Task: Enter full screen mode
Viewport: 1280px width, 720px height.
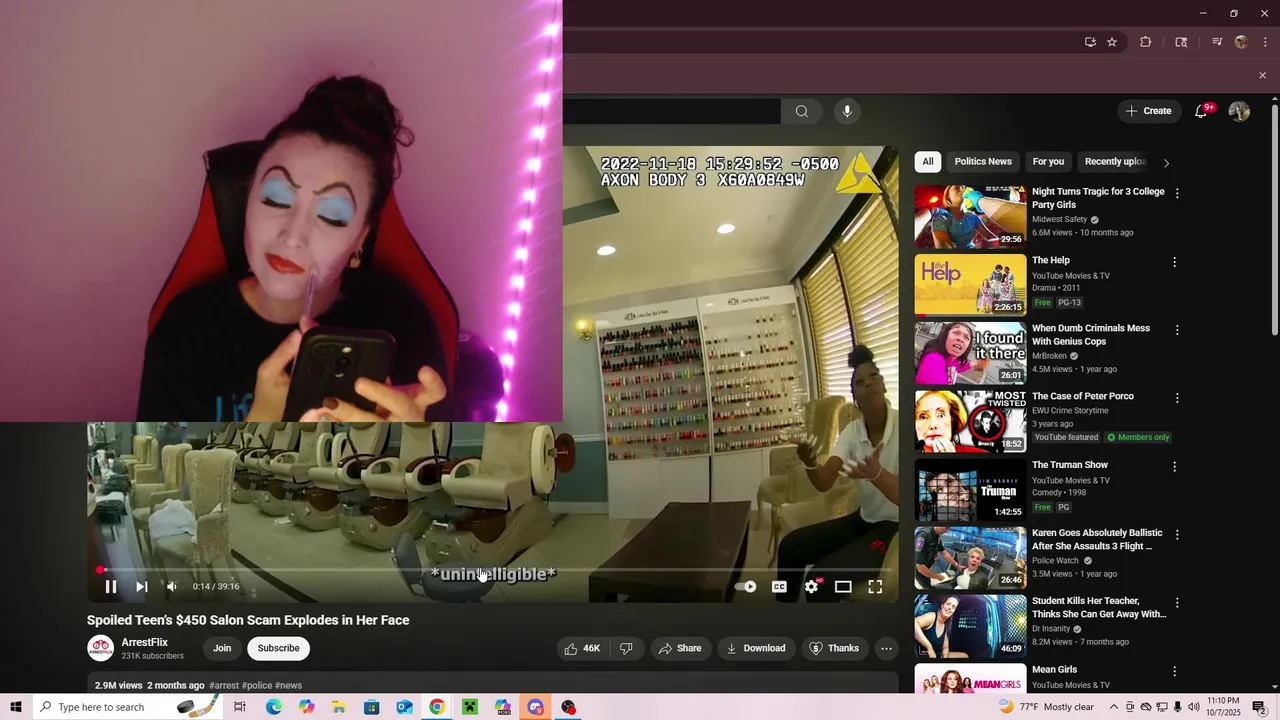Action: pyautogui.click(x=875, y=587)
